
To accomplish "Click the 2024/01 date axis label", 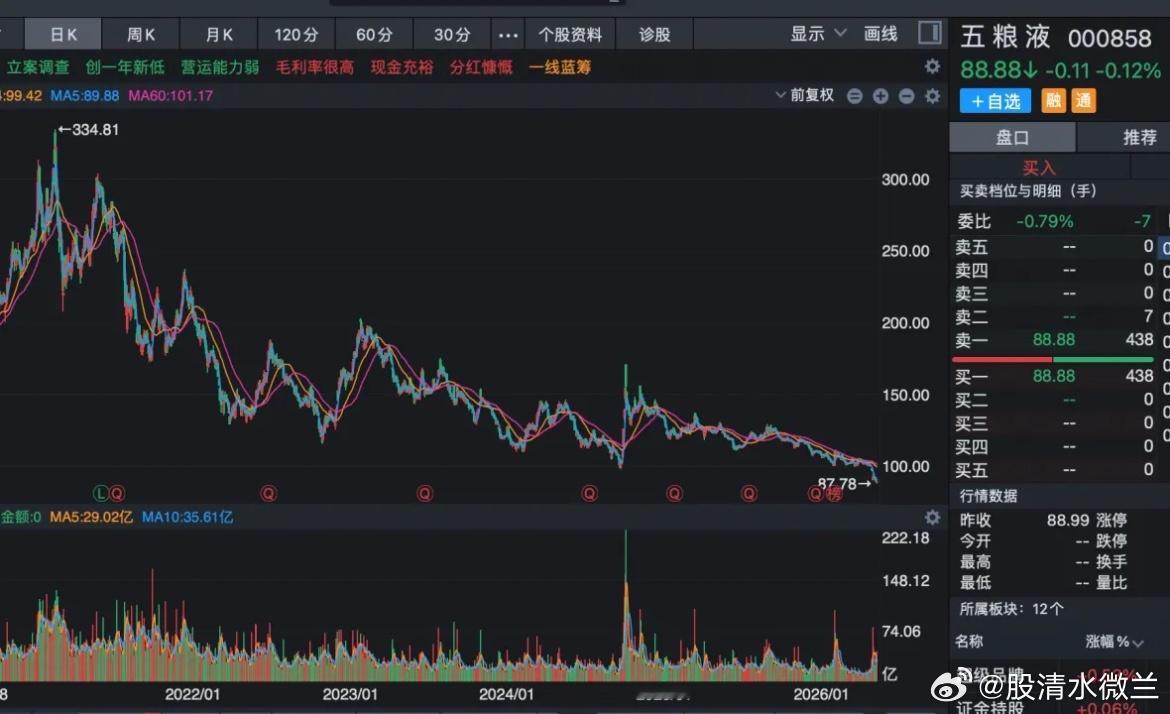I will pyautogui.click(x=507, y=695).
